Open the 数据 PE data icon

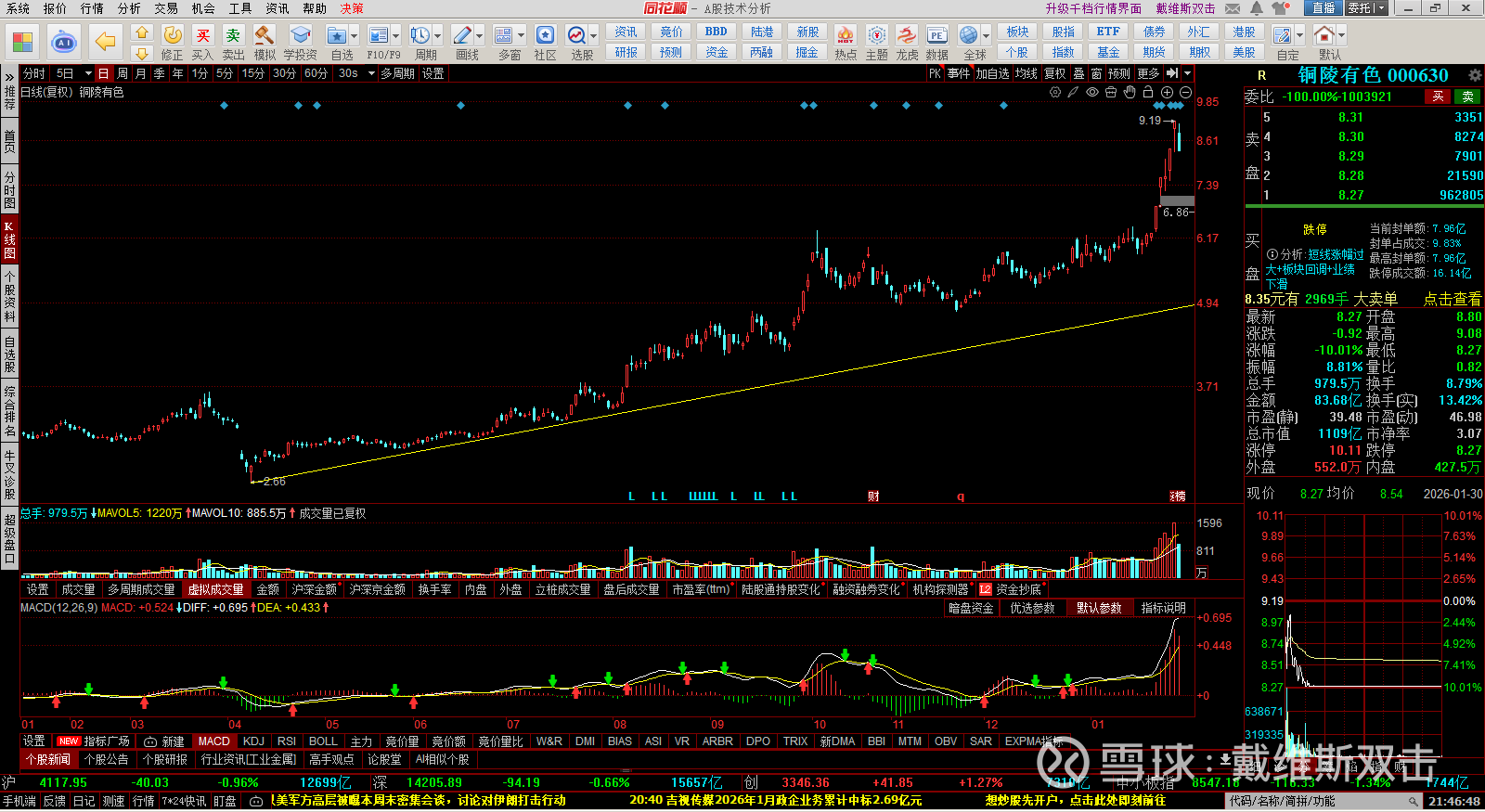click(937, 35)
